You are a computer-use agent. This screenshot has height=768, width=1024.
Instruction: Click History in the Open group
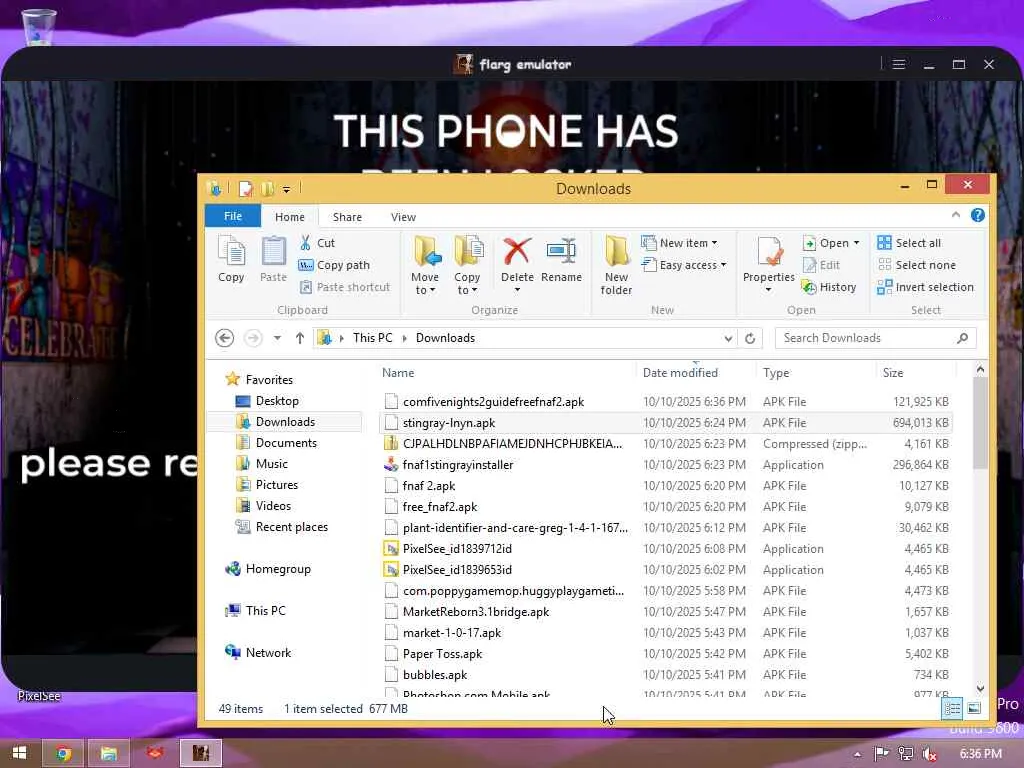(829, 287)
